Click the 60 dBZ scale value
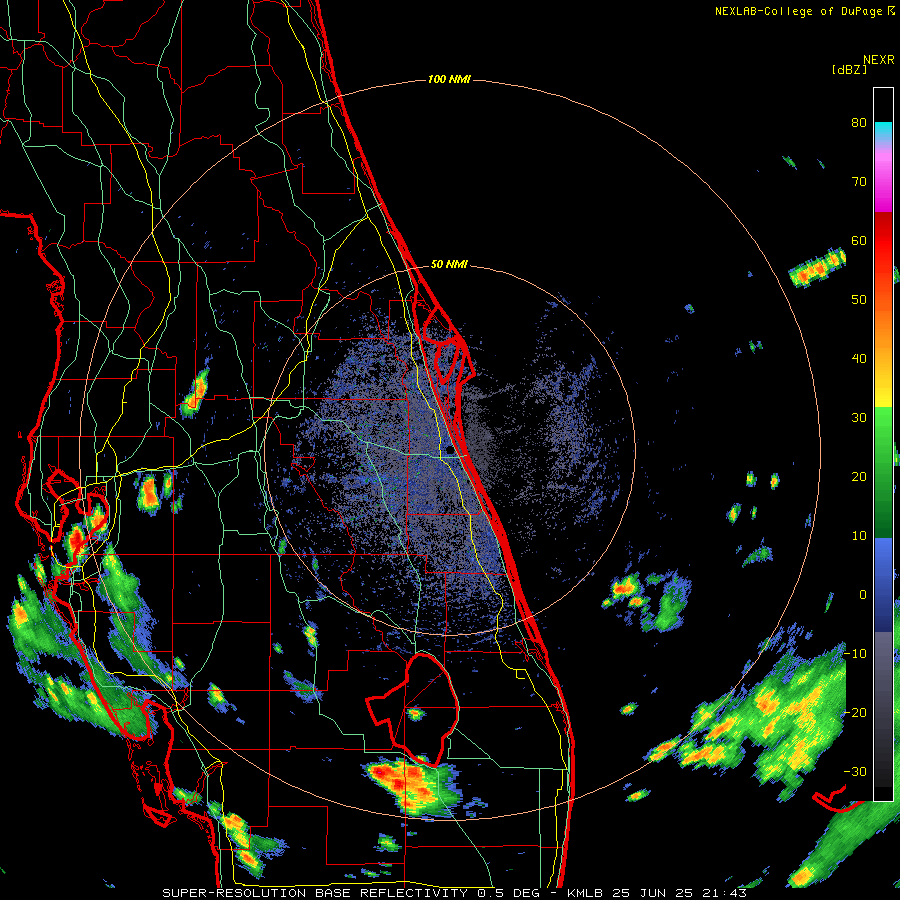Image resolution: width=900 pixels, height=900 pixels. [859, 240]
